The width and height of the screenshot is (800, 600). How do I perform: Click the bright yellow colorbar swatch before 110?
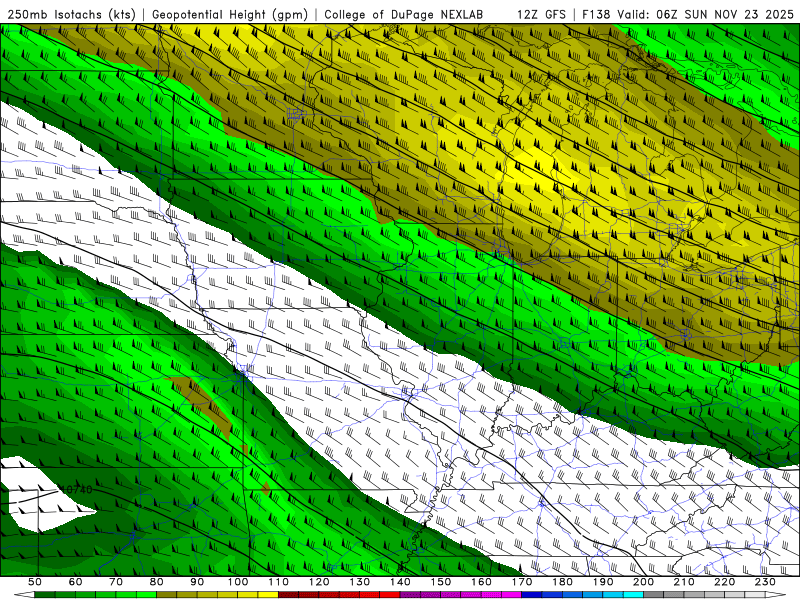click(x=268, y=595)
